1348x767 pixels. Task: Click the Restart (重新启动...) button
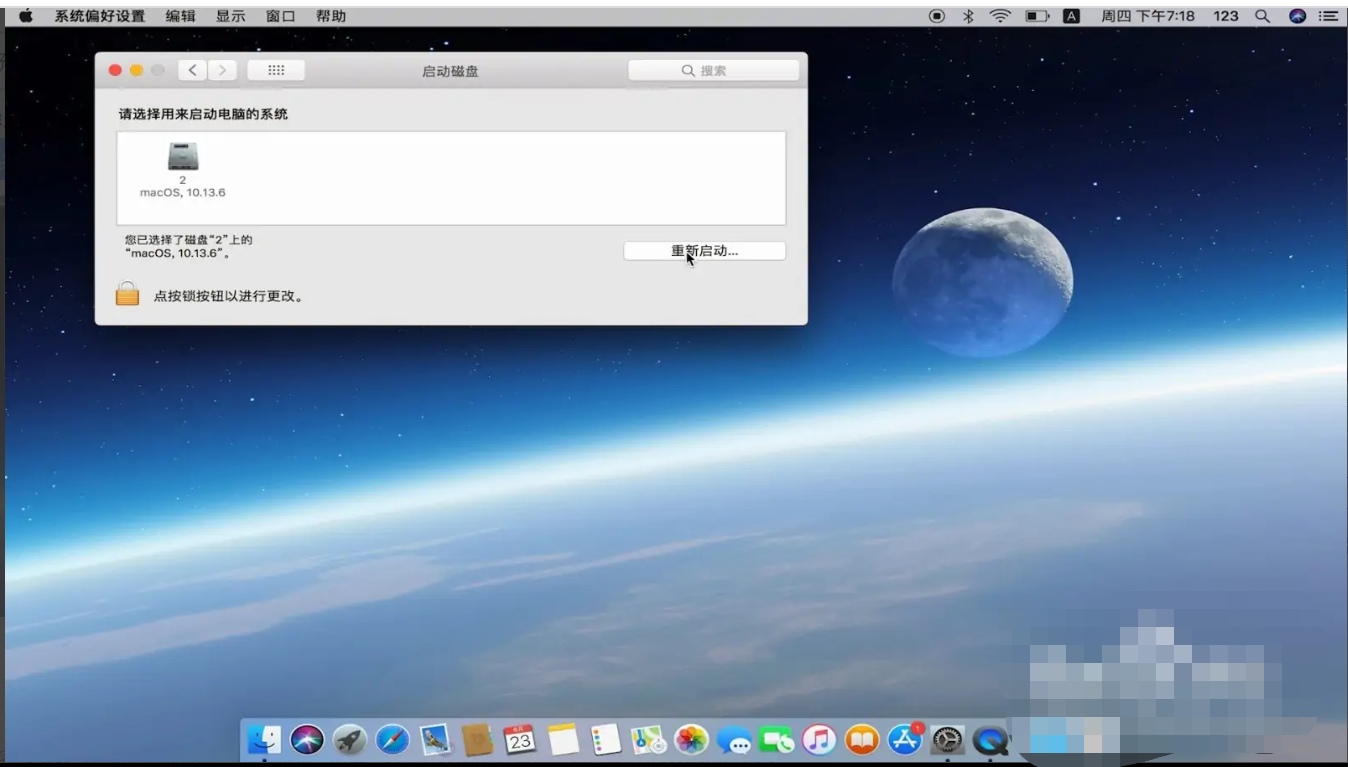tap(704, 251)
